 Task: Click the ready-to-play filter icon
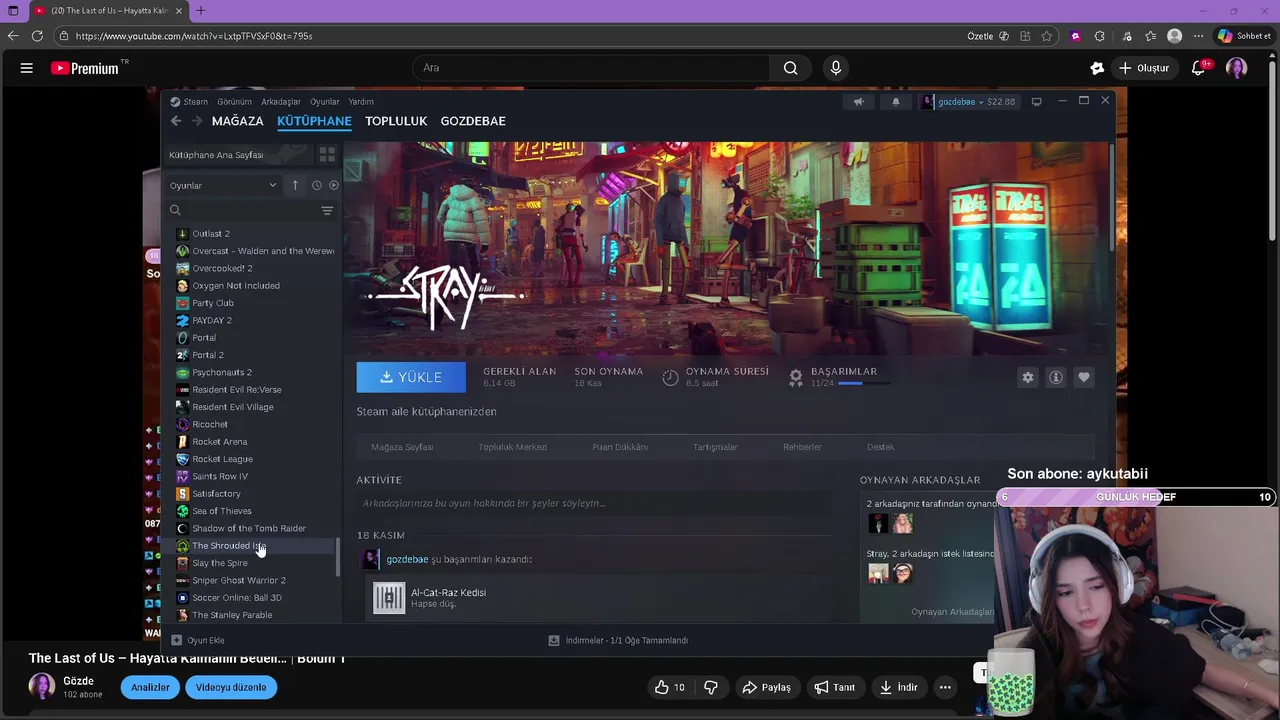click(x=333, y=185)
